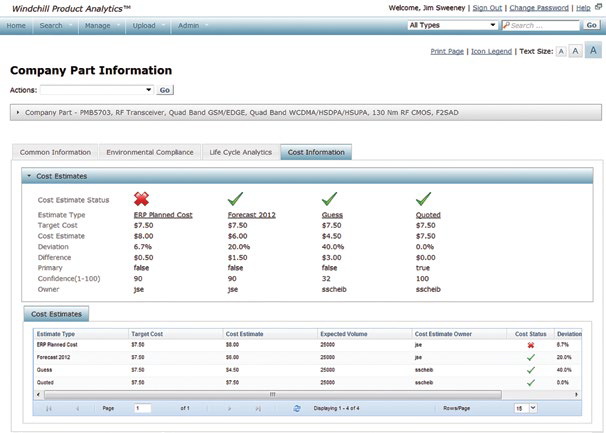Open the Help link

pos(583,8)
